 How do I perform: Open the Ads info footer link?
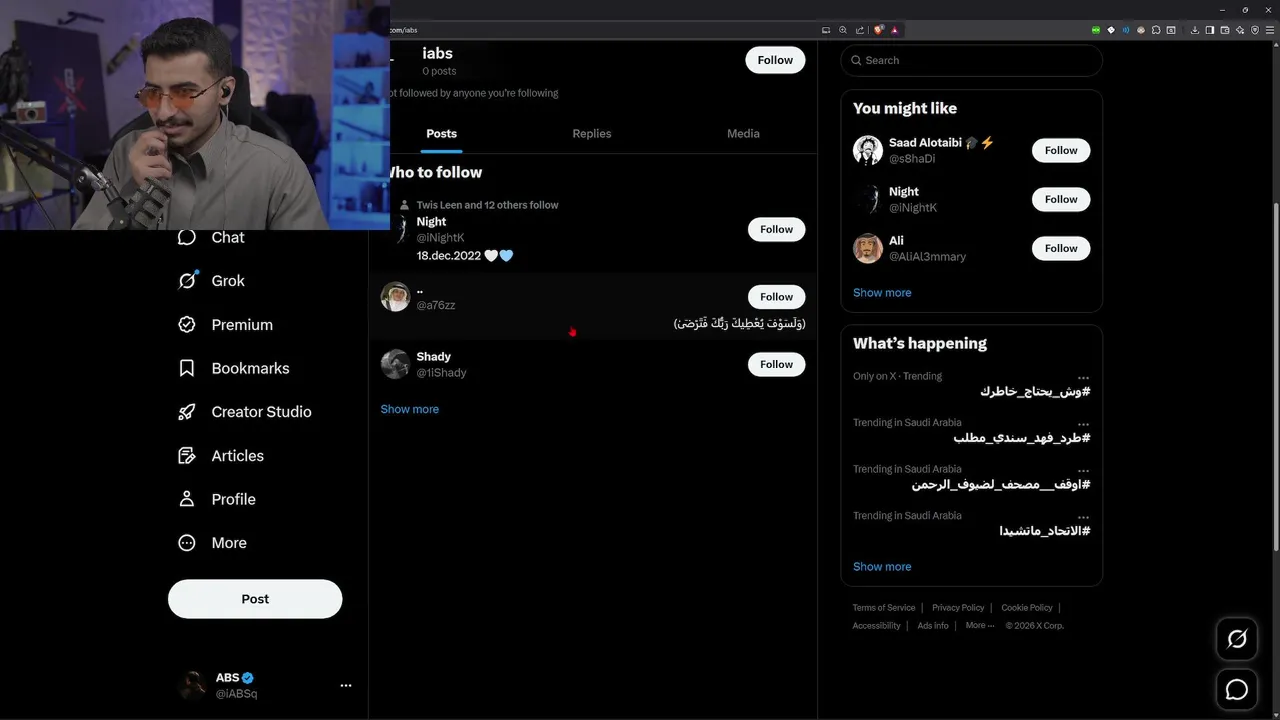[933, 625]
